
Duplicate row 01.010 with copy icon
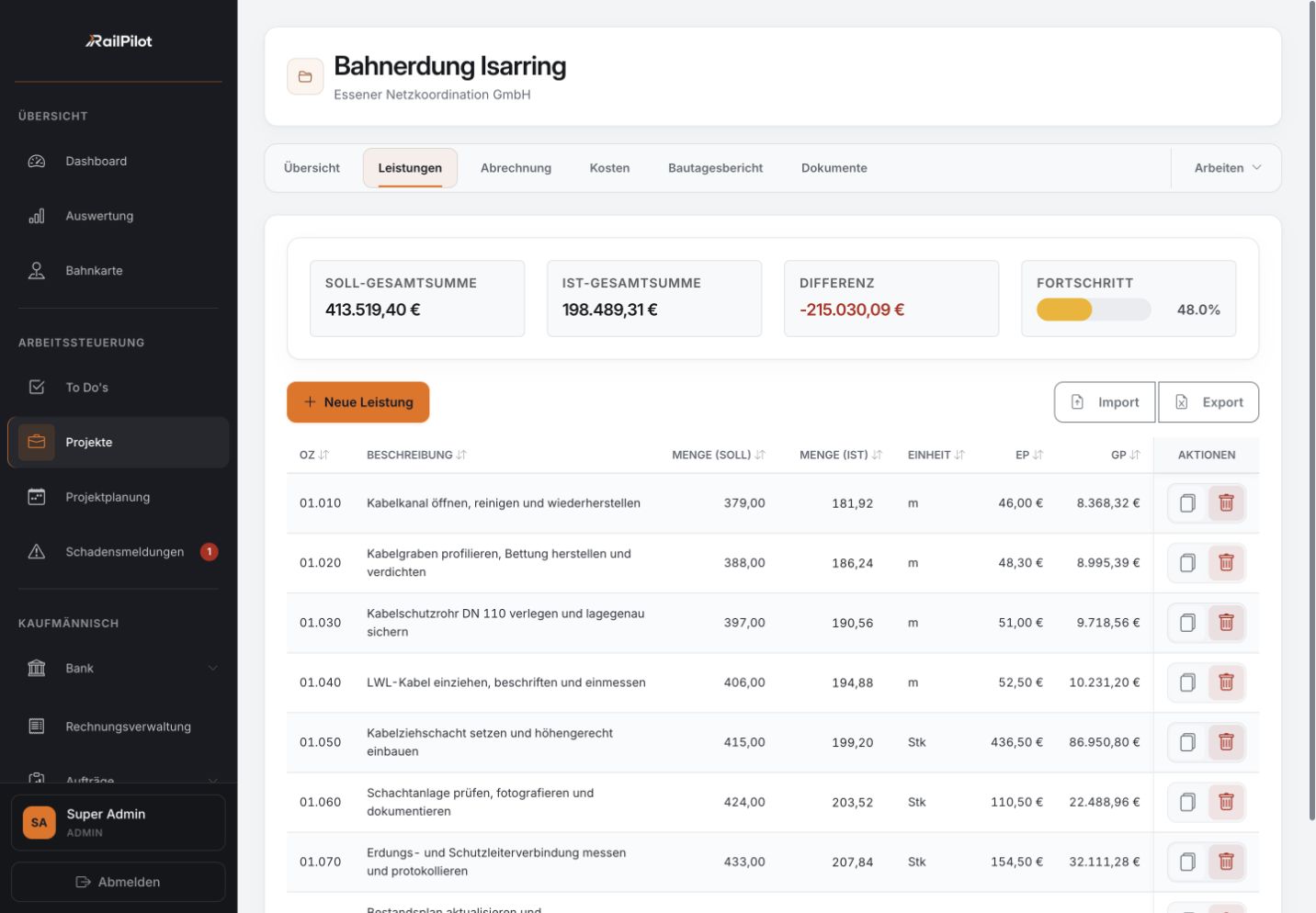tap(1187, 503)
